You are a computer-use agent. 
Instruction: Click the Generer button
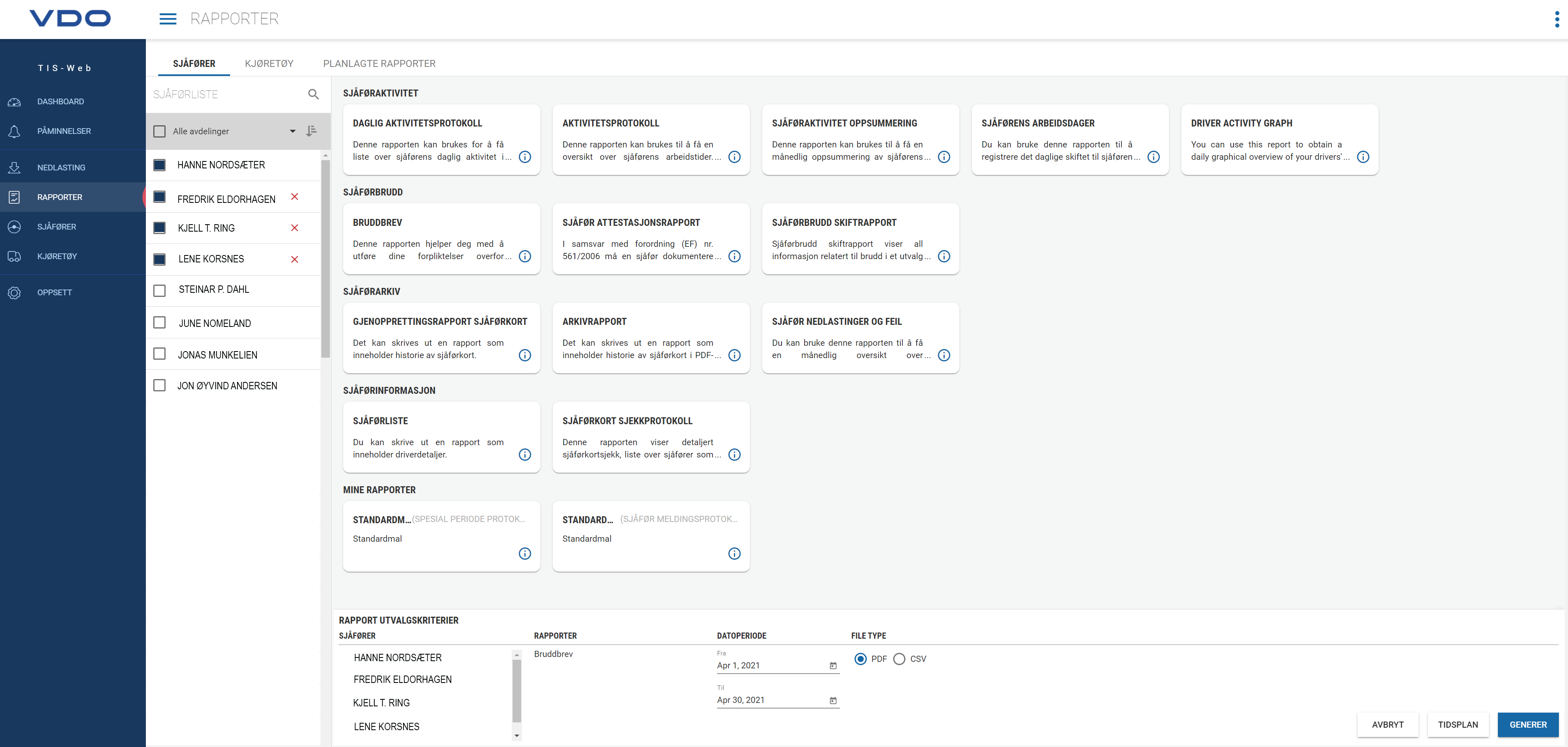pyautogui.click(x=1528, y=724)
